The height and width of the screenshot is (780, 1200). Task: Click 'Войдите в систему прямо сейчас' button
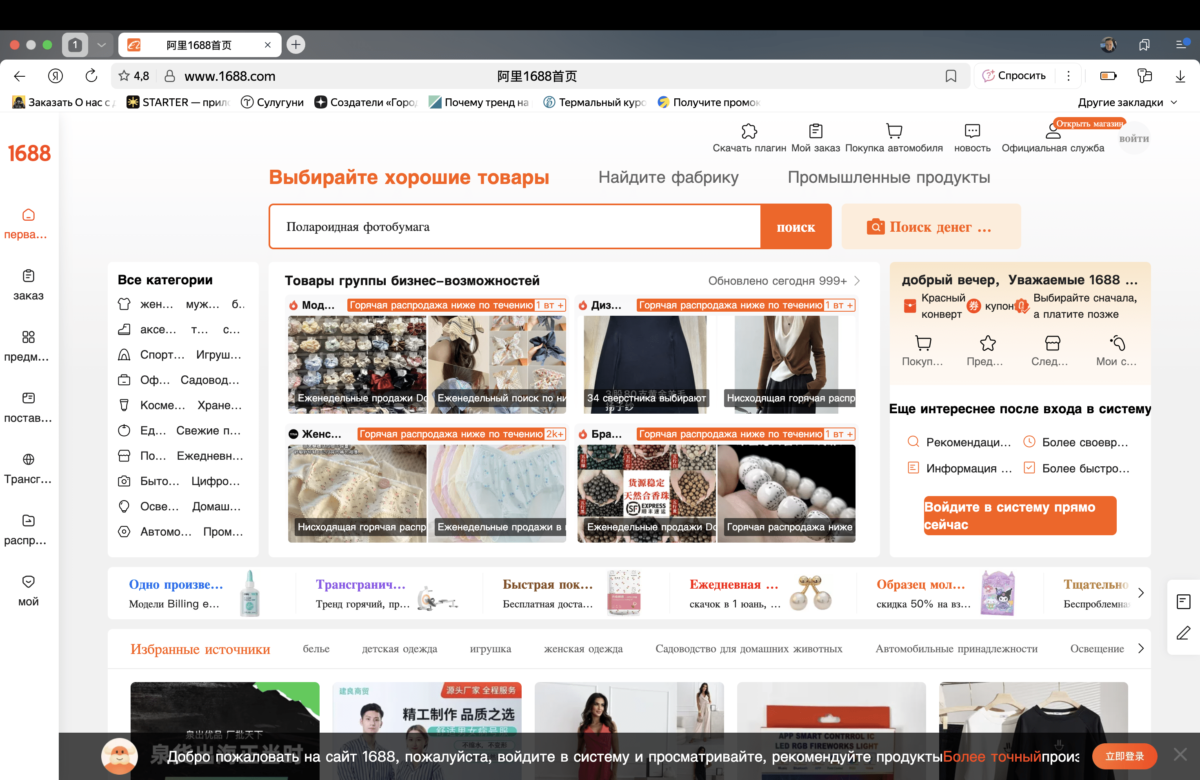click(x=1020, y=516)
